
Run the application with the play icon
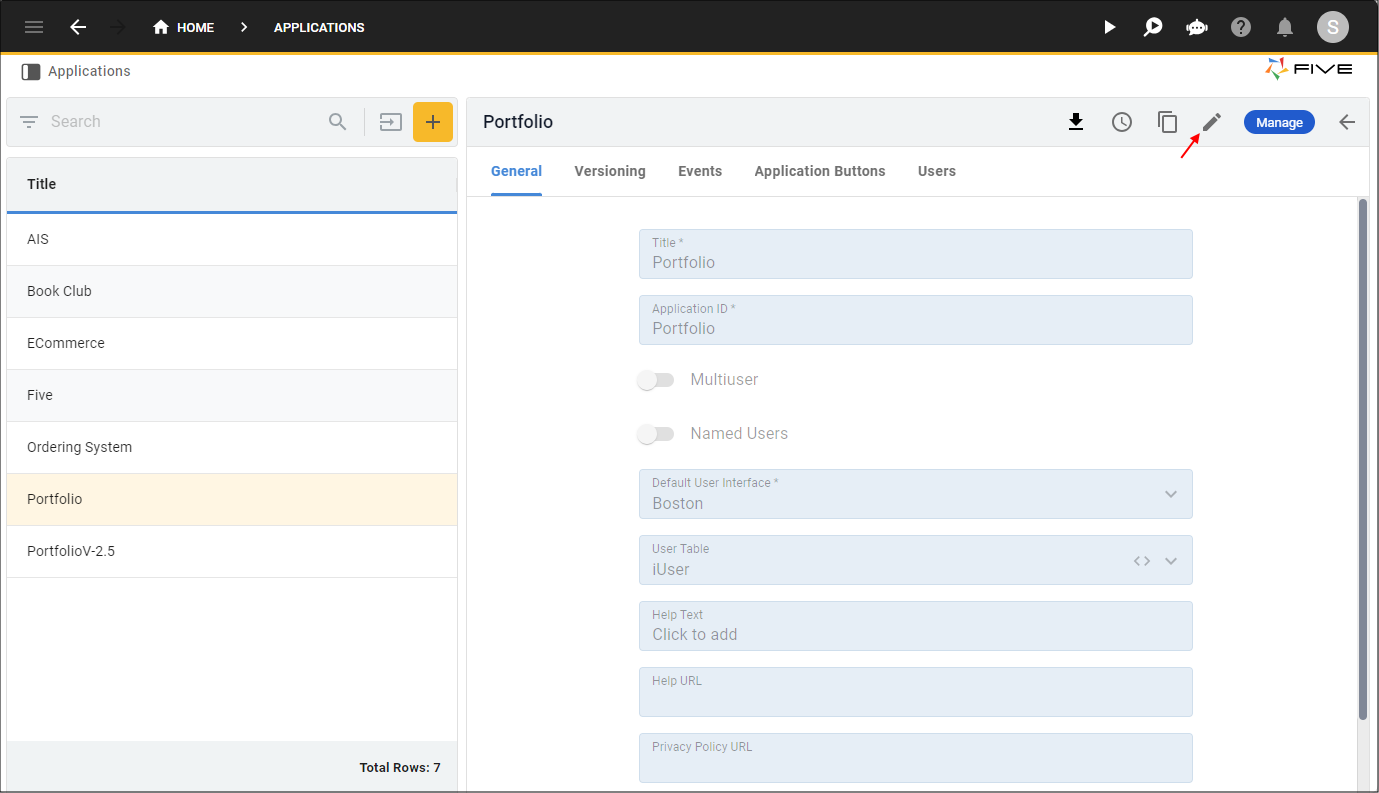[x=1110, y=27]
